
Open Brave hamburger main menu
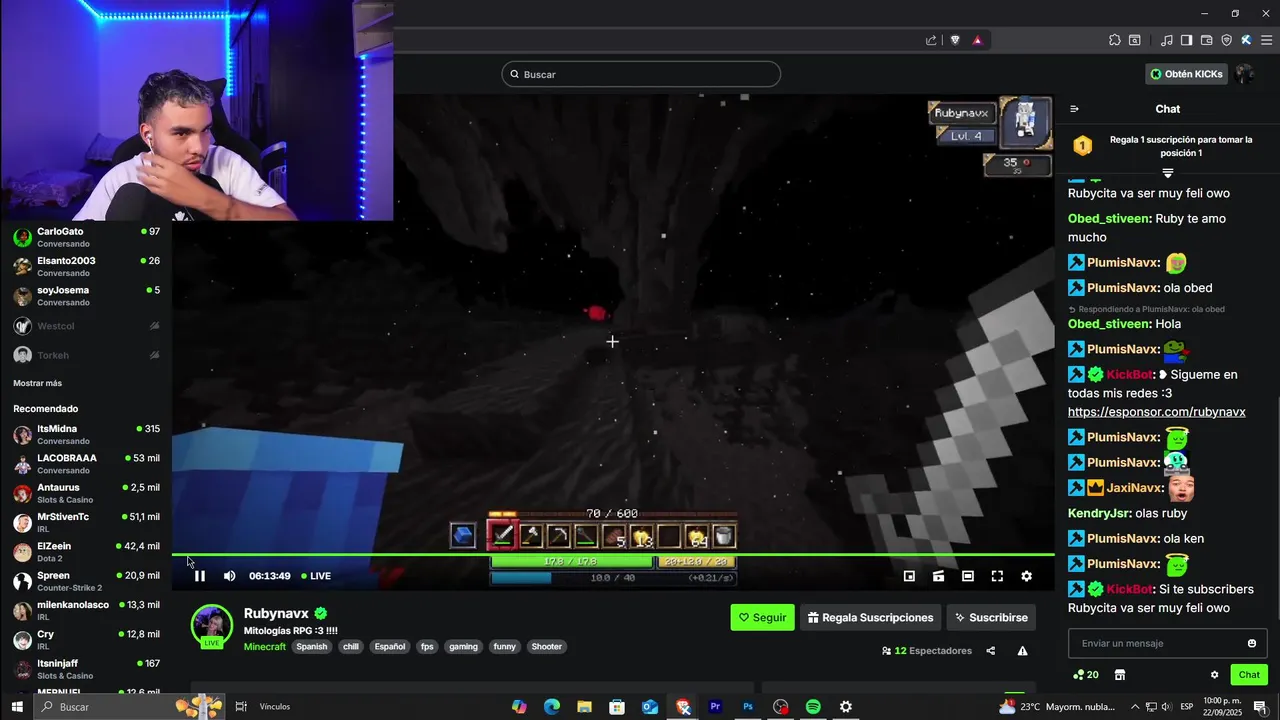[1266, 40]
